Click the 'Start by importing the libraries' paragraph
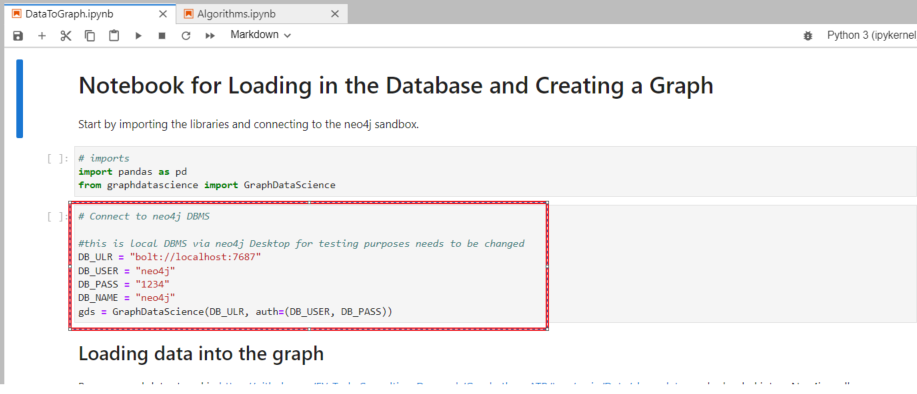 point(249,125)
